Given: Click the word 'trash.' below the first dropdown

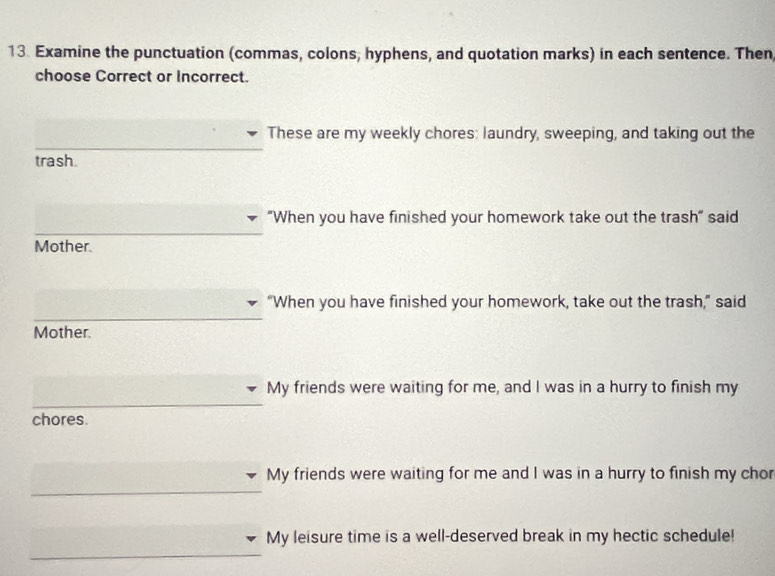Looking at the screenshot, I should tap(56, 160).
